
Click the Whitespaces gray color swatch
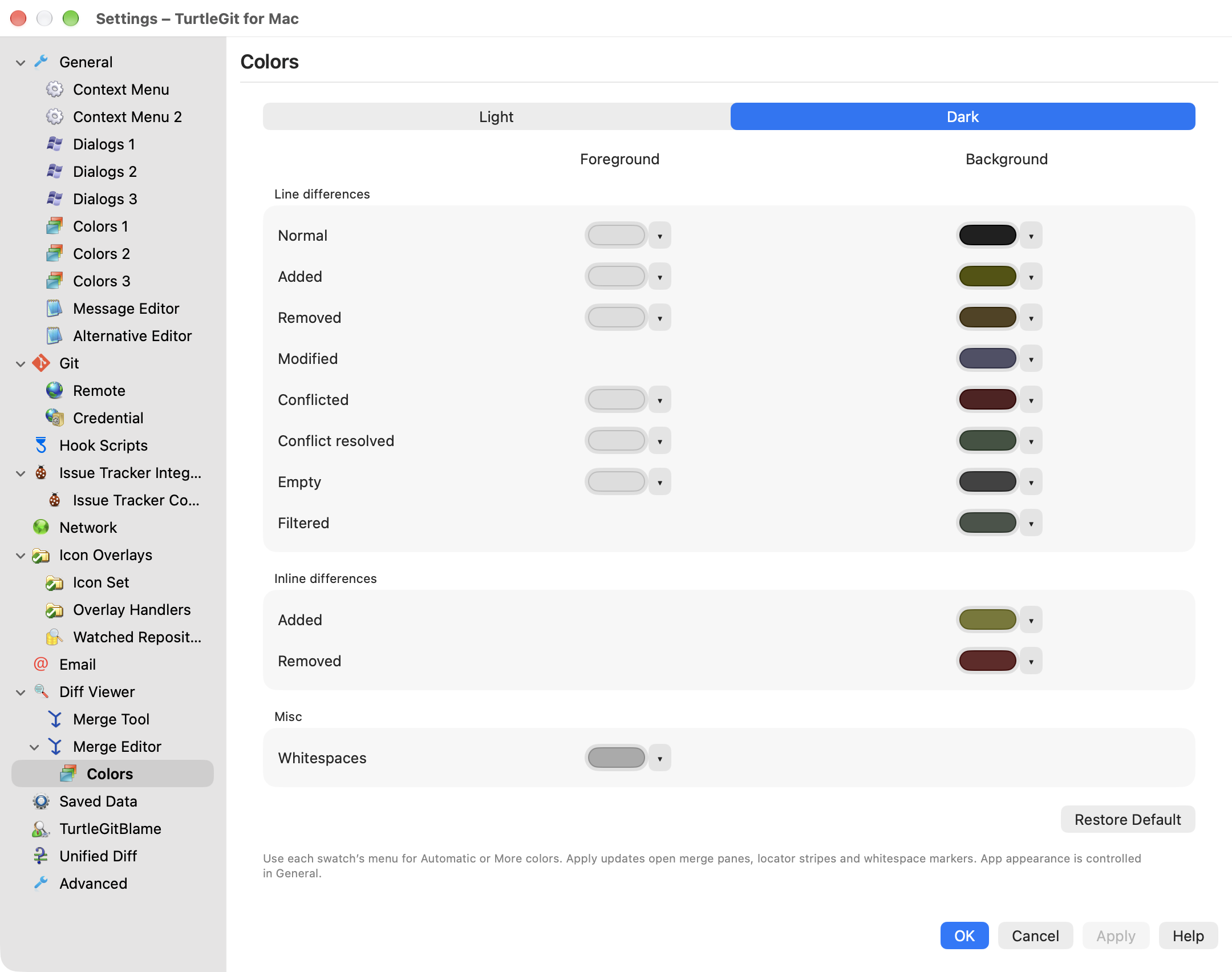616,758
